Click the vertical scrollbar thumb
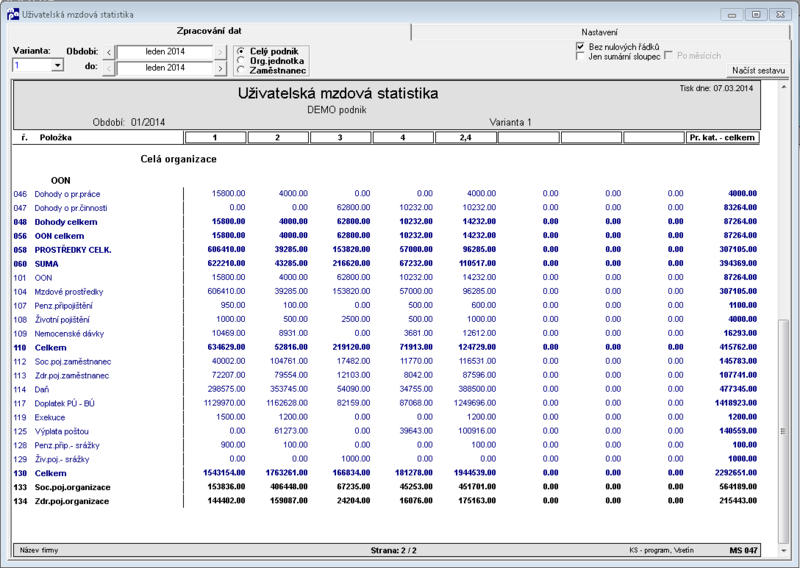This screenshot has width=800, height=568. (784, 431)
